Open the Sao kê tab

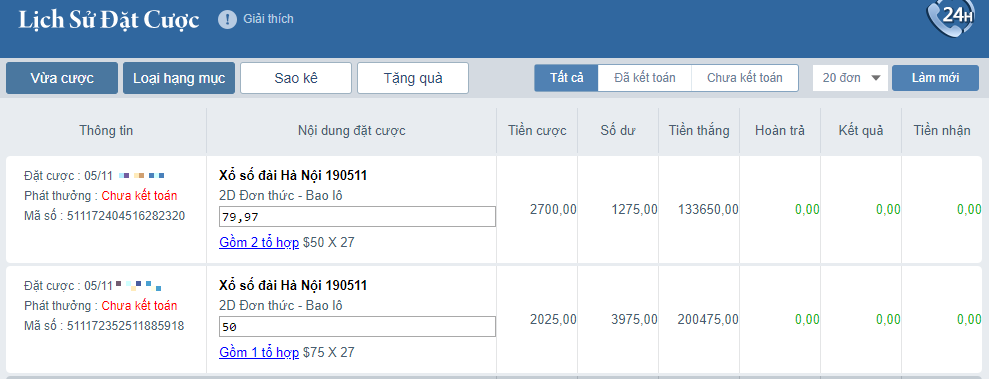point(296,78)
